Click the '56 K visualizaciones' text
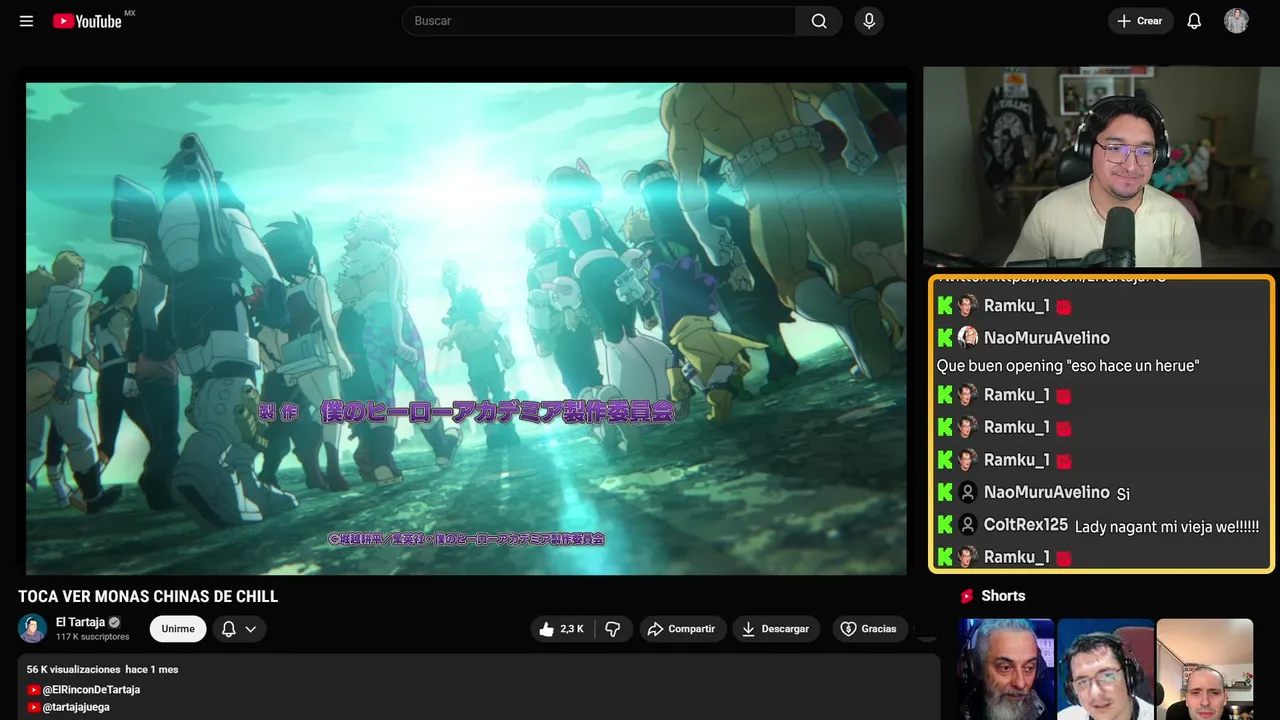 [x=74, y=669]
